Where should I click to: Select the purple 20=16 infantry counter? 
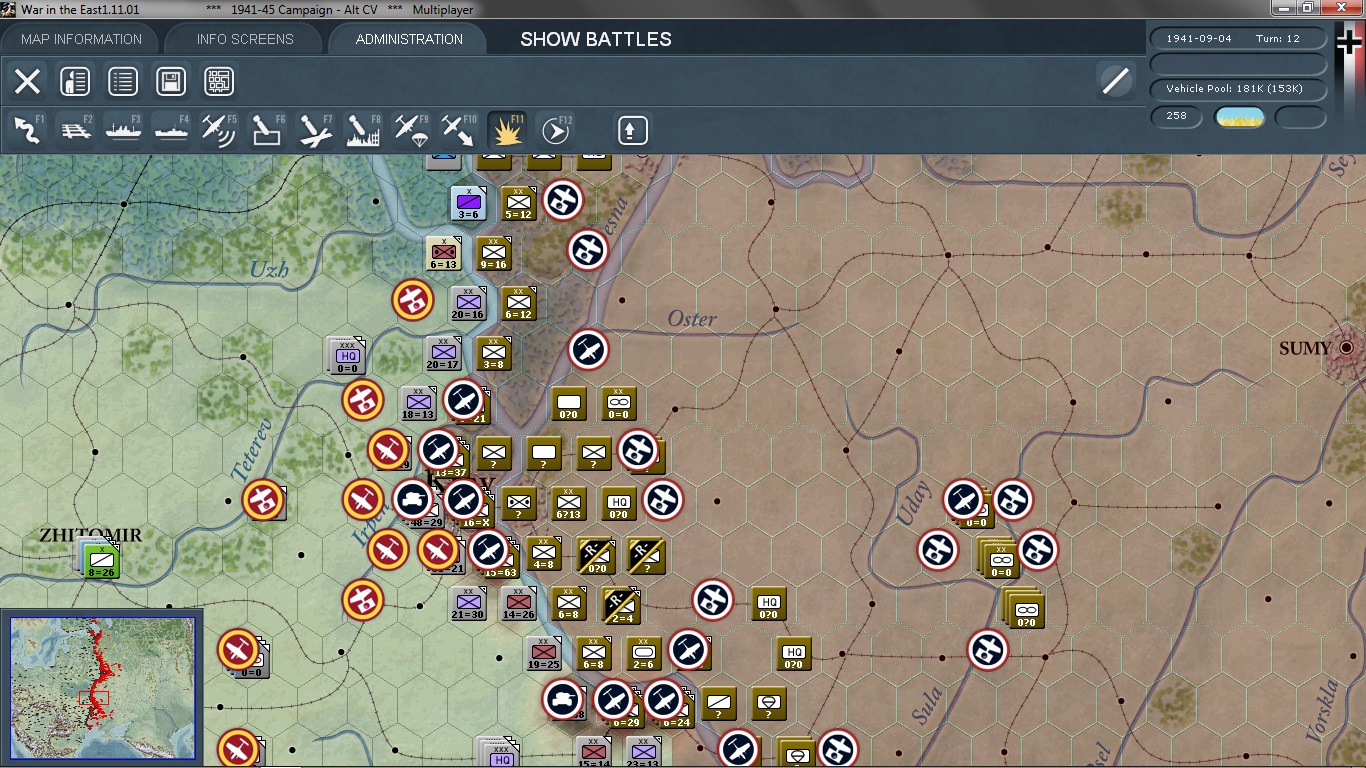(x=468, y=303)
